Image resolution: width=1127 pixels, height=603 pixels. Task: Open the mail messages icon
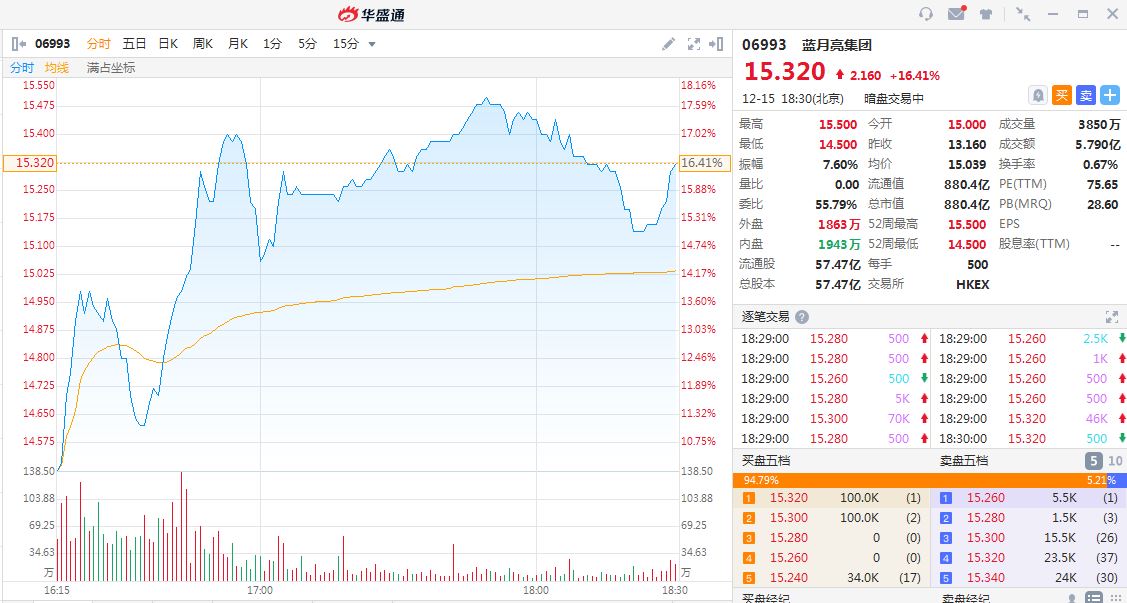[956, 14]
